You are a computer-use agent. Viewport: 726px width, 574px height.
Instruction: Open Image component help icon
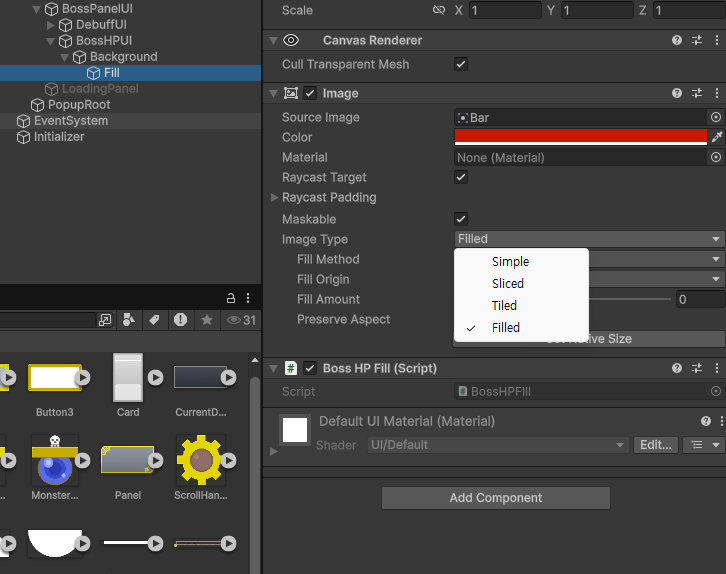point(677,94)
